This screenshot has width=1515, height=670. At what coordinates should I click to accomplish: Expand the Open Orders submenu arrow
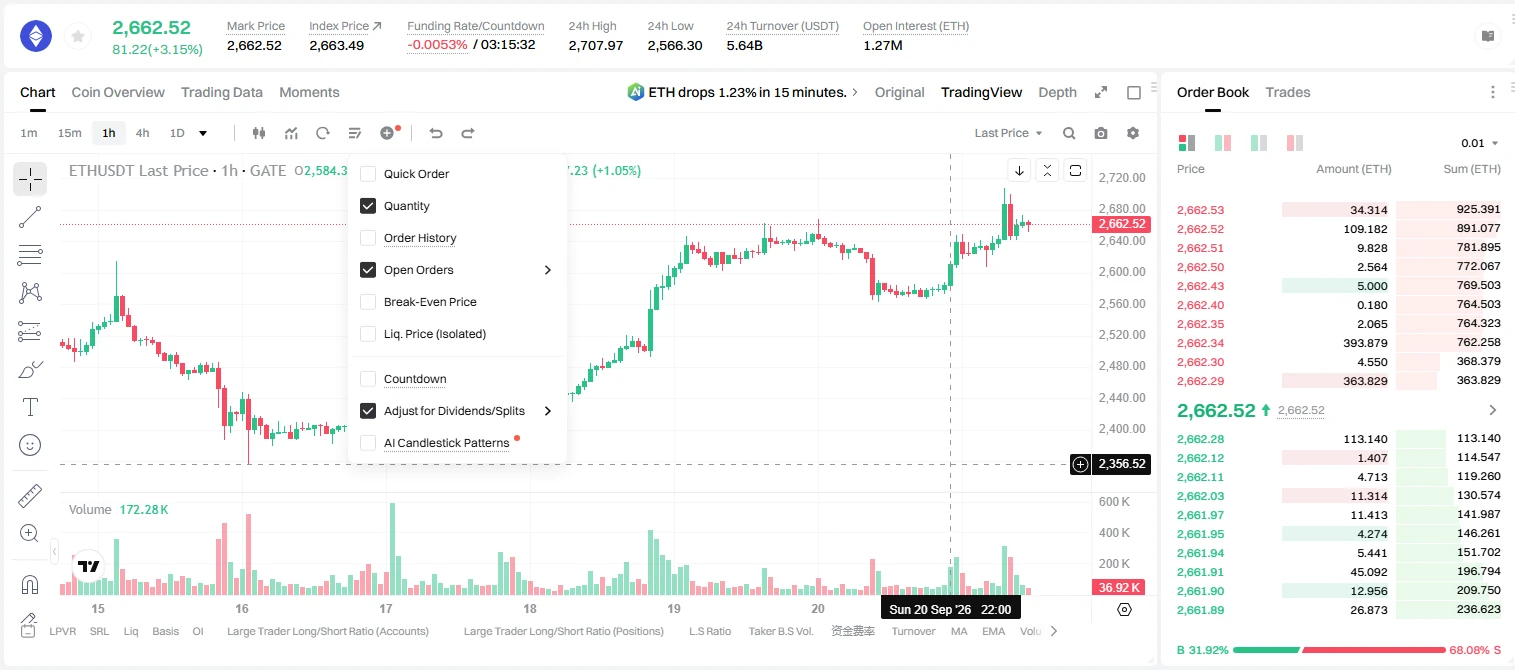(548, 270)
